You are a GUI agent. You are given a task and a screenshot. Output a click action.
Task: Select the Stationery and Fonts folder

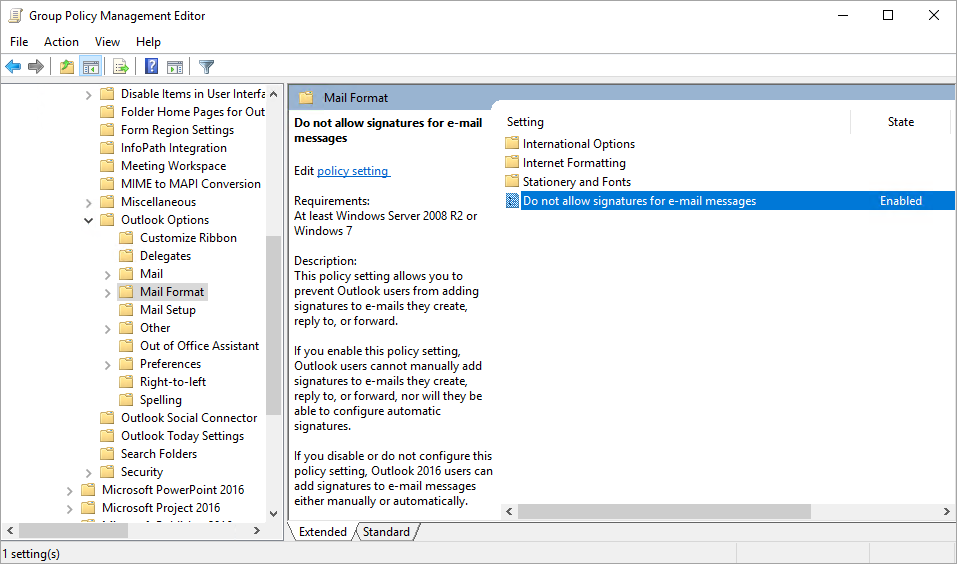576,182
